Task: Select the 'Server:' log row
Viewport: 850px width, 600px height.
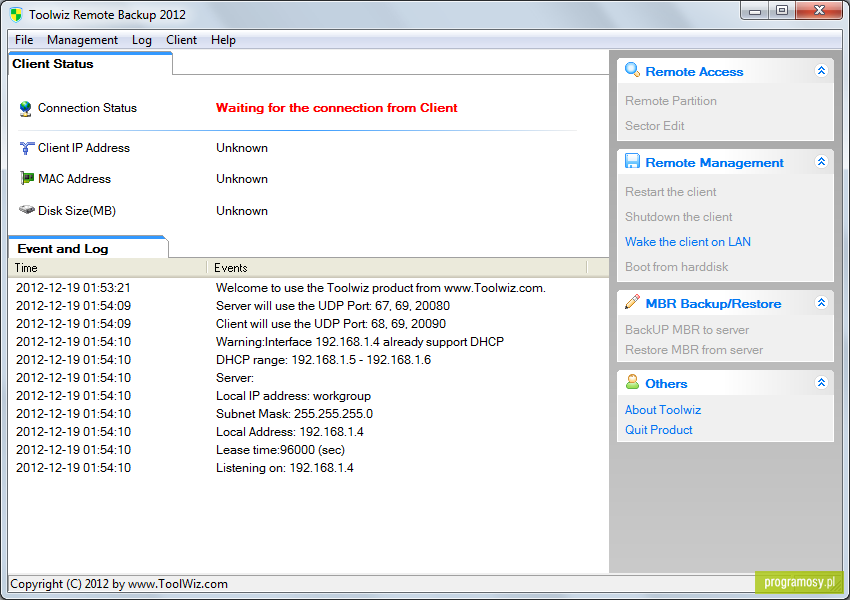Action: (308, 378)
